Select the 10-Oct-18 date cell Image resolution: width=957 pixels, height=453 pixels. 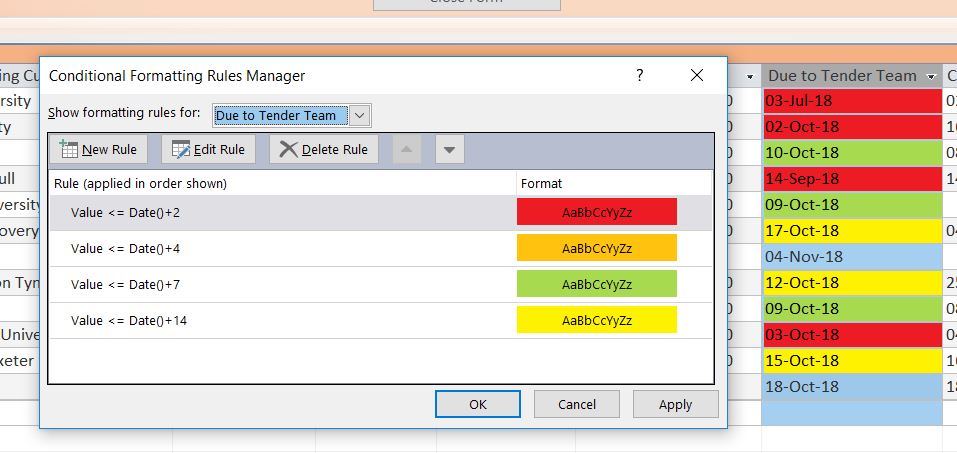point(852,153)
